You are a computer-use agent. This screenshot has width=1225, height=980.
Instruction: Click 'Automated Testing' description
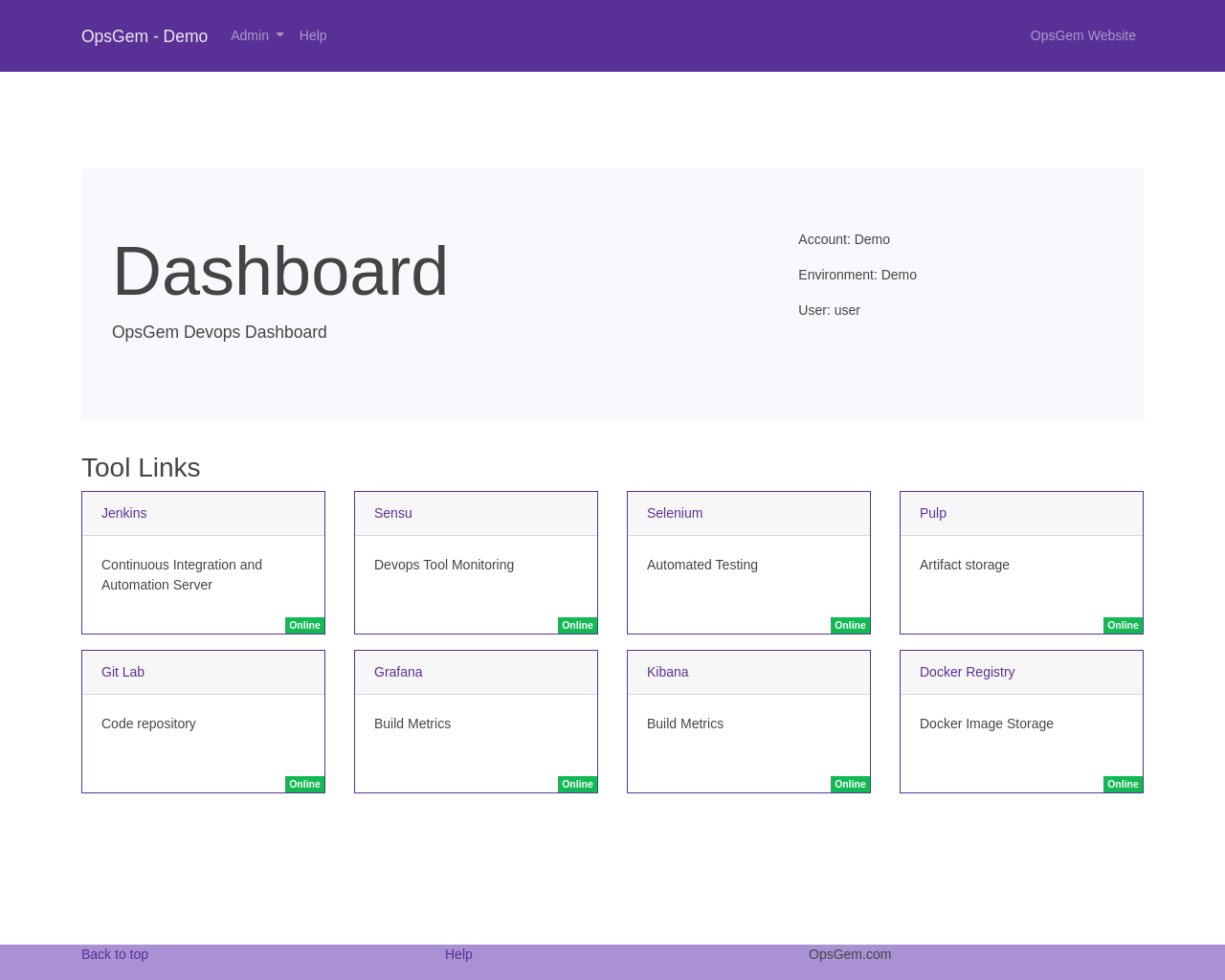[x=702, y=565]
